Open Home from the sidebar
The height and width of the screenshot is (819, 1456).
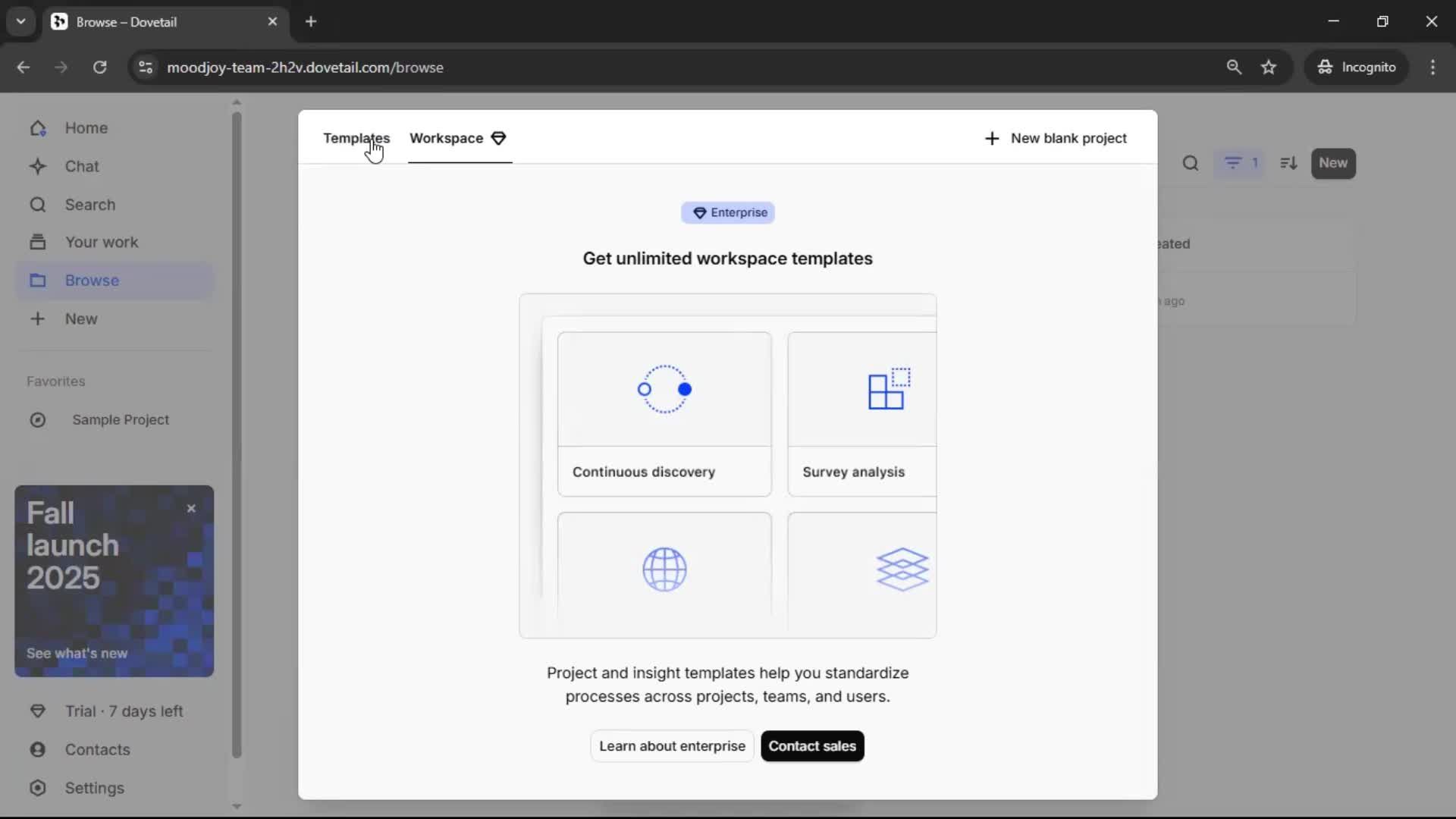click(x=86, y=128)
